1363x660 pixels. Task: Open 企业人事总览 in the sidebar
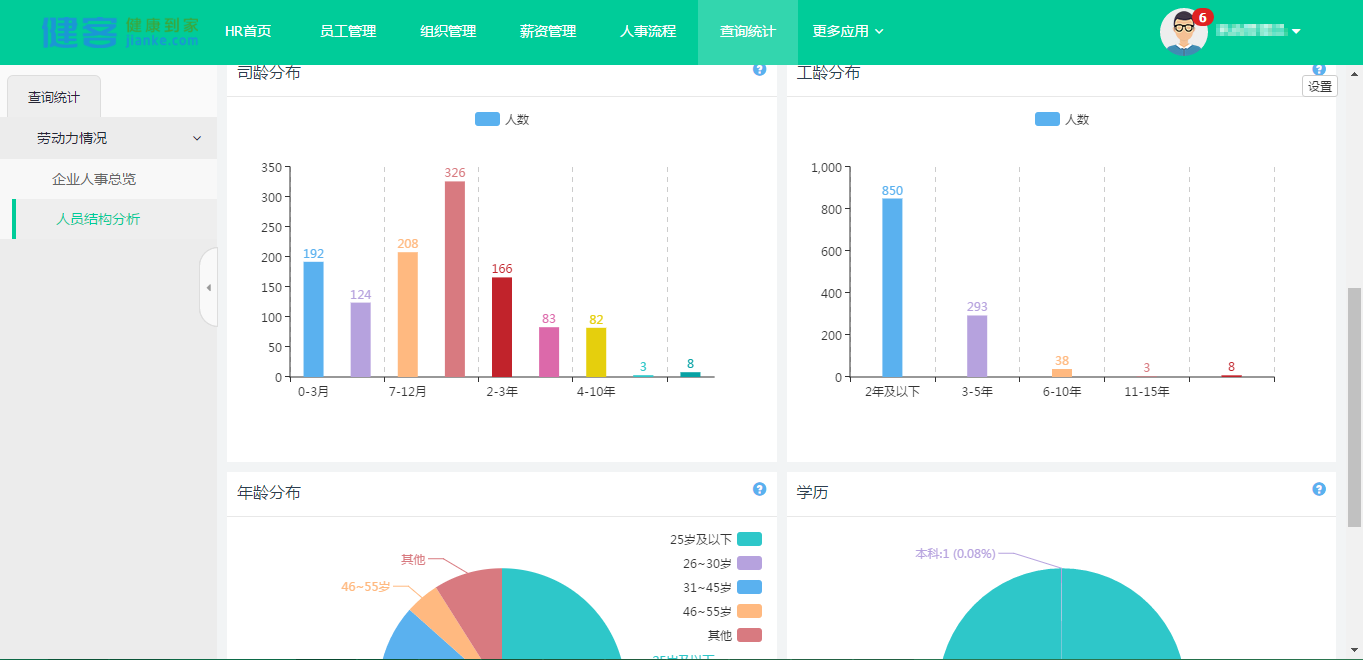94,179
